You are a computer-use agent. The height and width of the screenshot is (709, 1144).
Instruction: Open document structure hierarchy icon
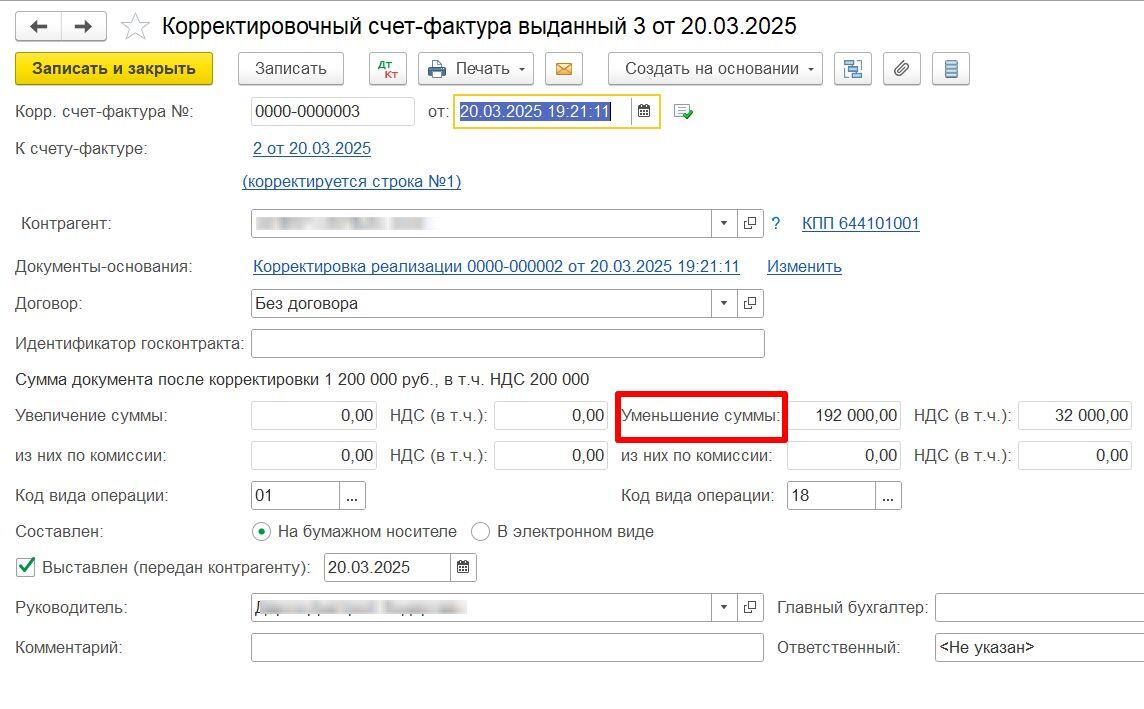pos(852,69)
